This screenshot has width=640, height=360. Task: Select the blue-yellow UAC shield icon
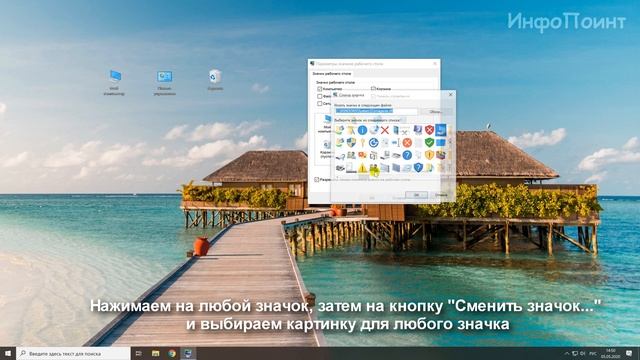351,142
